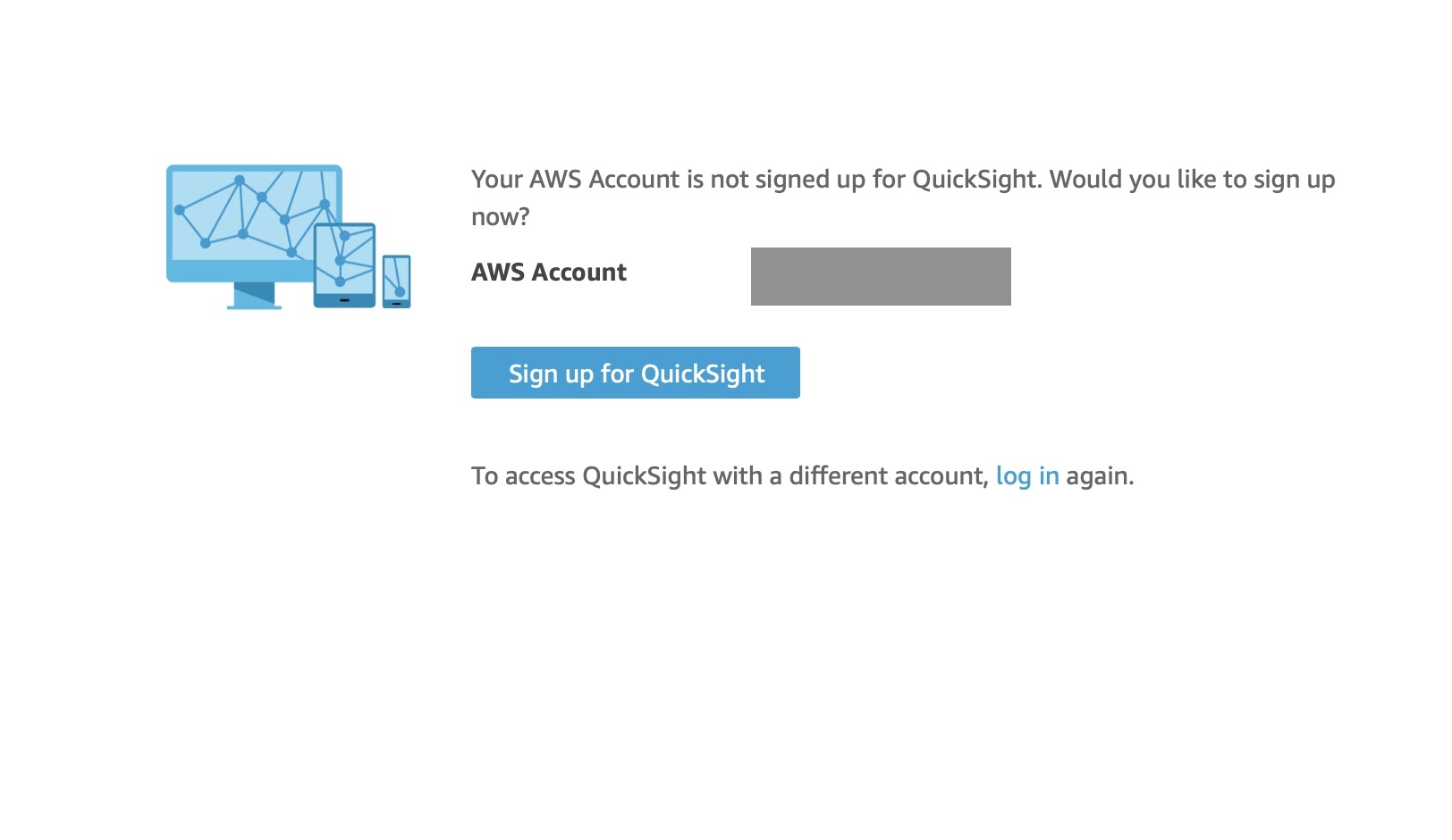Image resolution: width=1452 pixels, height=840 pixels.
Task: Click the phone's home button graphic
Action: pos(396,304)
